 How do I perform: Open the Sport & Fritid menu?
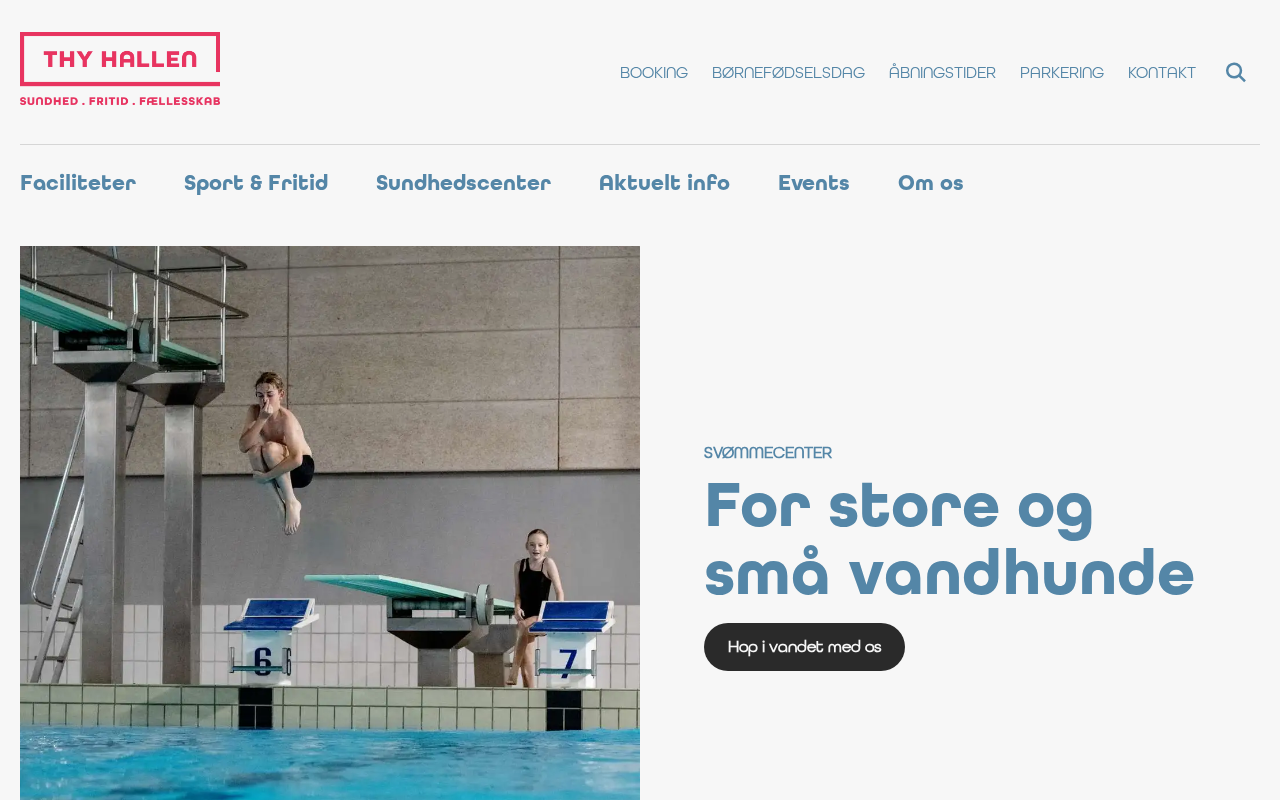point(256,183)
